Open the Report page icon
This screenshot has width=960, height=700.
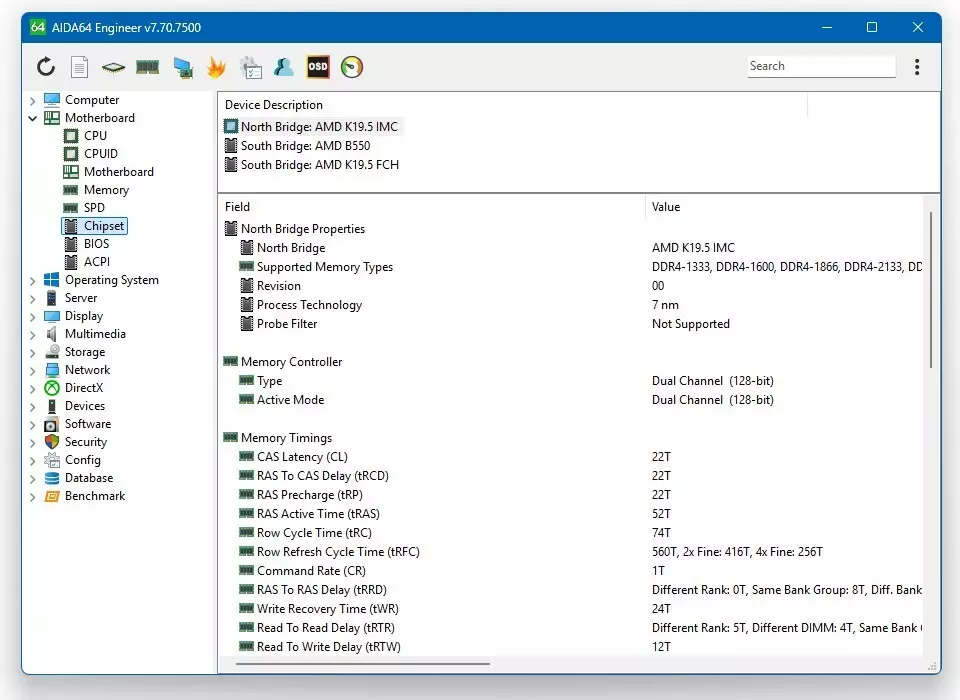click(x=80, y=67)
